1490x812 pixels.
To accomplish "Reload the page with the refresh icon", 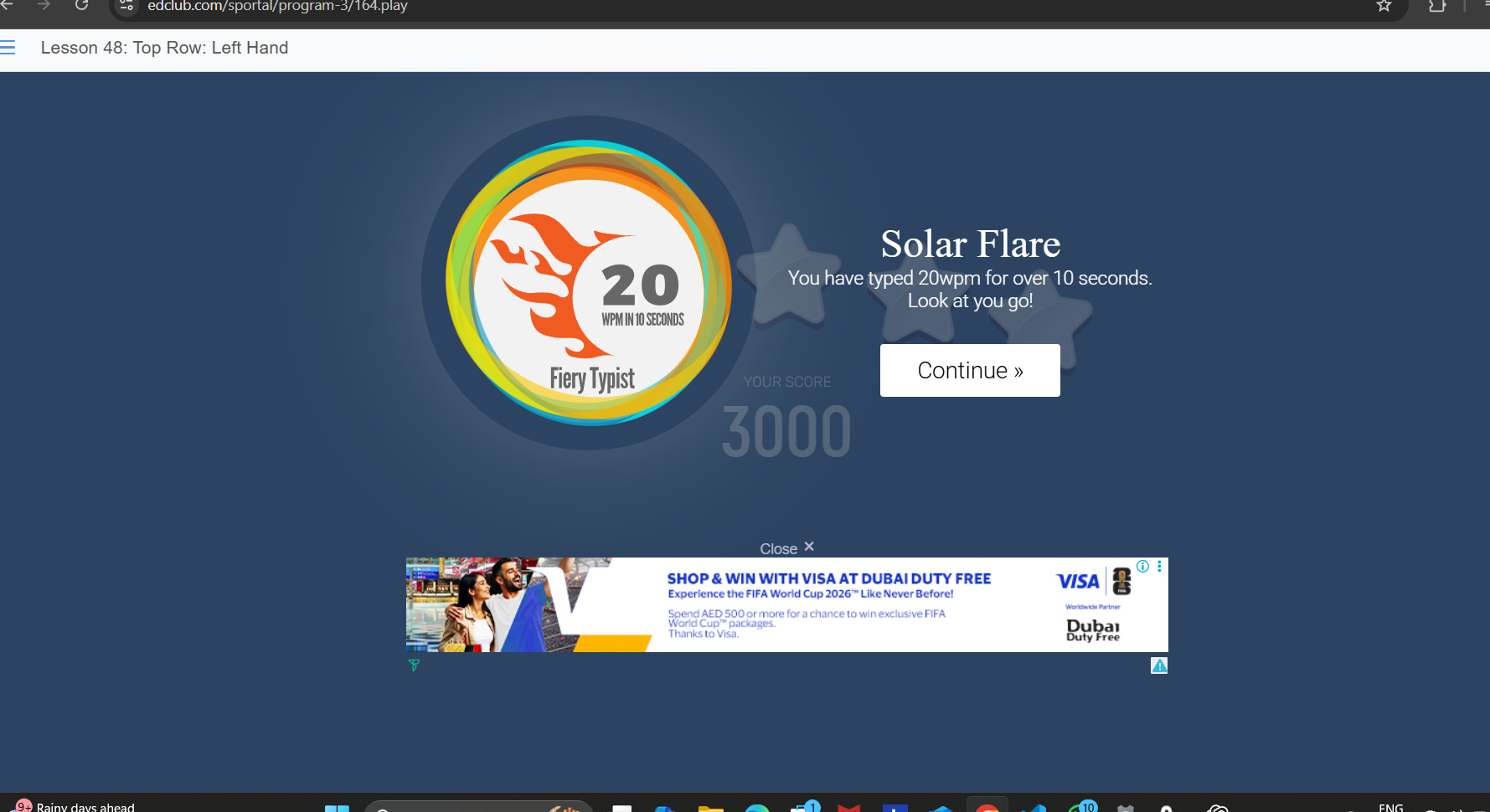I will [x=81, y=6].
